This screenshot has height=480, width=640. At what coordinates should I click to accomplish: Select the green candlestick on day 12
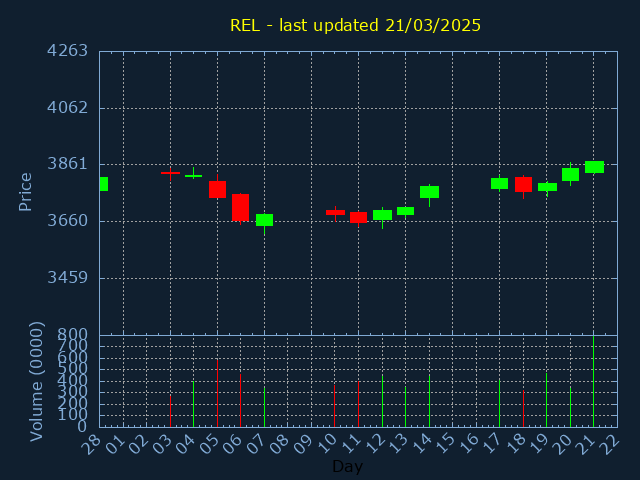382,215
